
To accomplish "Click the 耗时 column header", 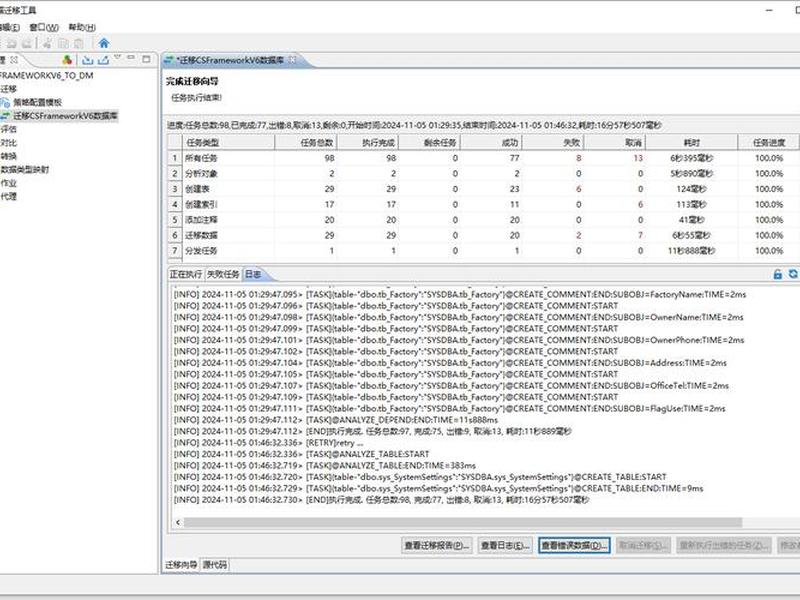I will click(x=692, y=142).
